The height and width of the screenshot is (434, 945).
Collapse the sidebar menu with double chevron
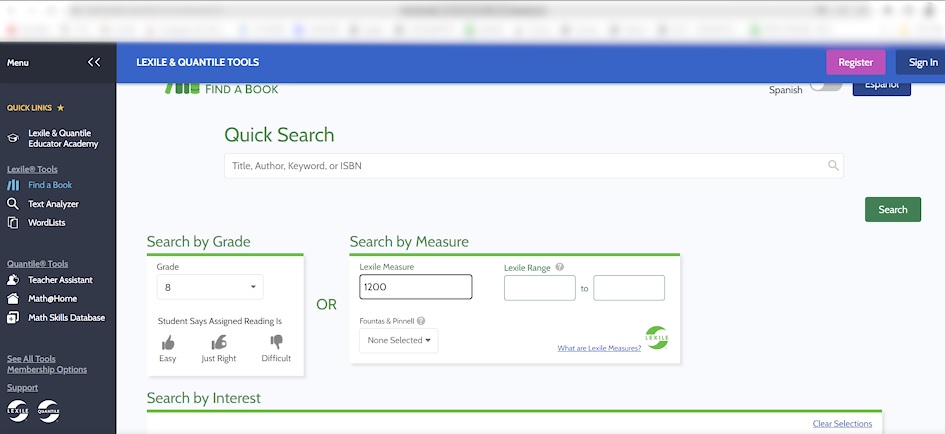[94, 62]
